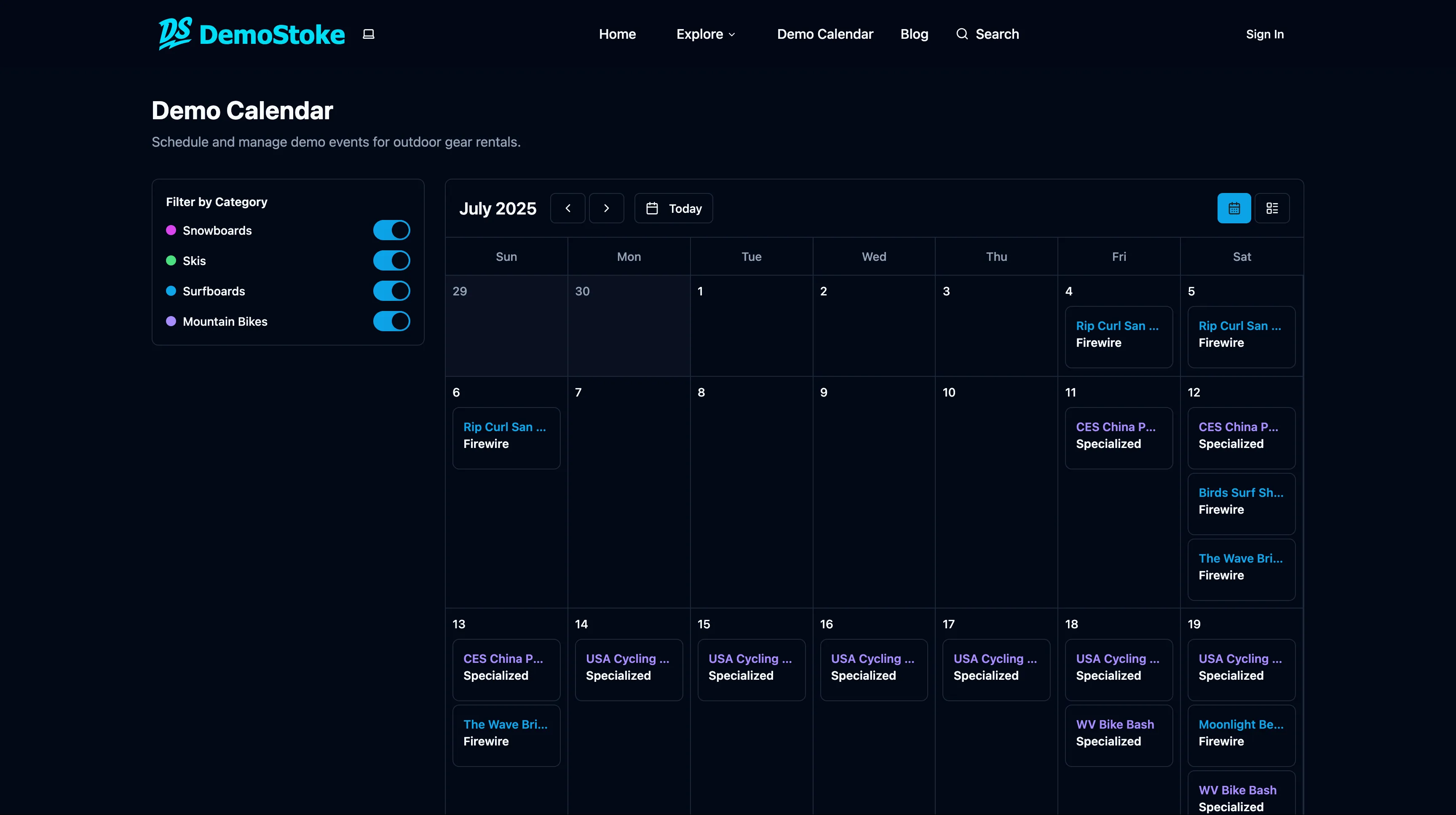
Task: Disable the Surfboards filter toggle
Action: click(x=391, y=290)
